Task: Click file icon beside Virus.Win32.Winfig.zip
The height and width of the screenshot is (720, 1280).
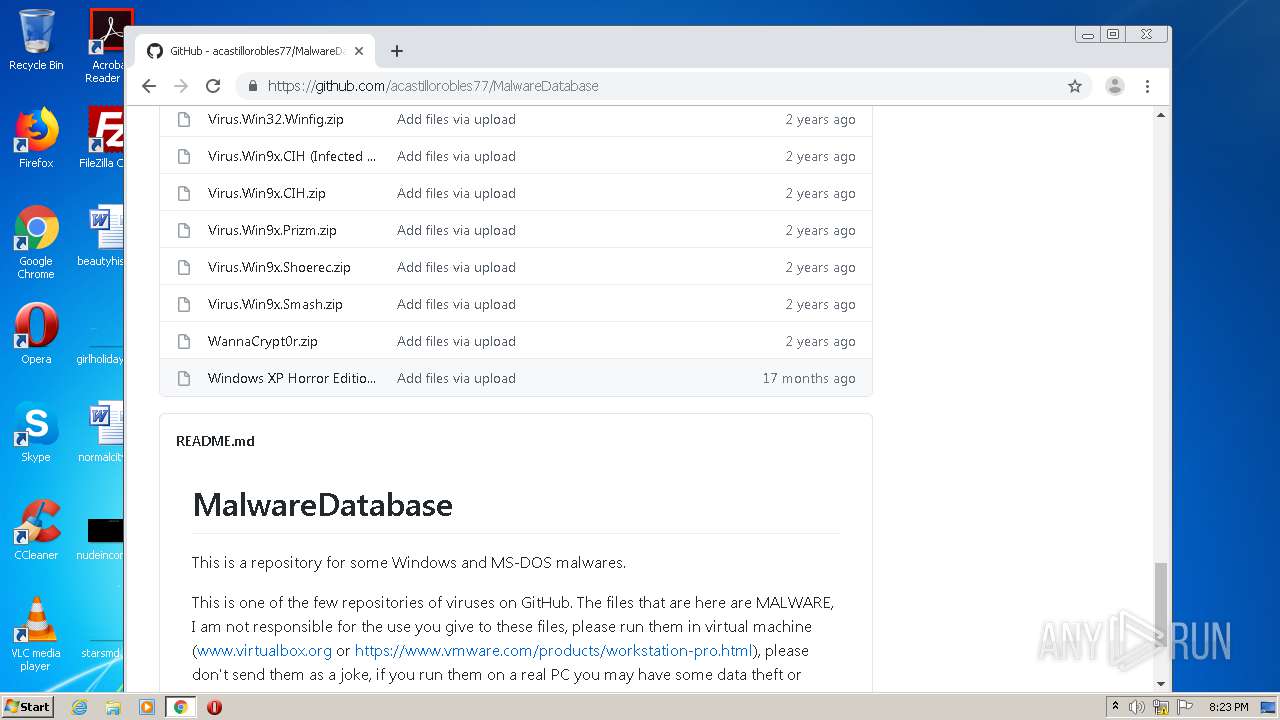Action: [183, 119]
